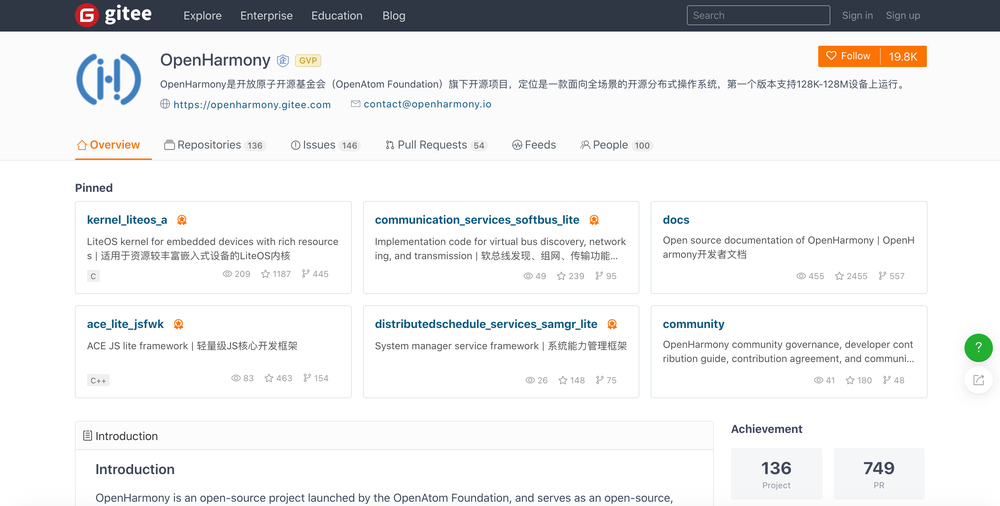Click the Introduction panel header
Image resolution: width=1000 pixels, height=506 pixels.
pyautogui.click(x=394, y=436)
